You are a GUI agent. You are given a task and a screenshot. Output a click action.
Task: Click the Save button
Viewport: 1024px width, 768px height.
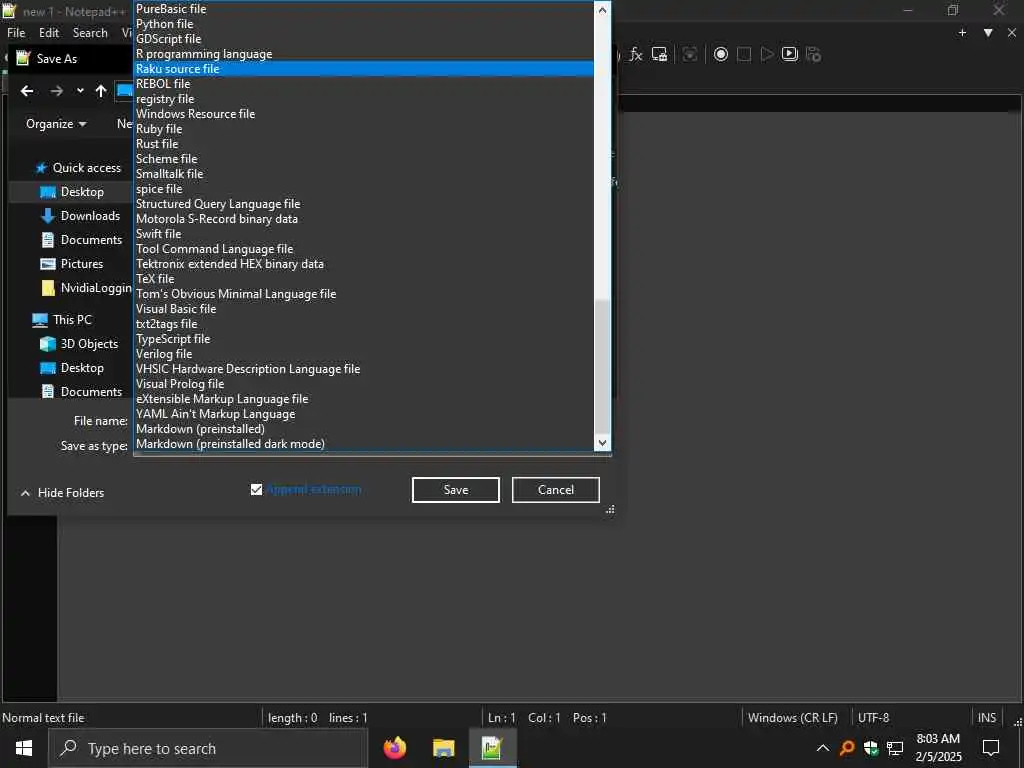456,490
